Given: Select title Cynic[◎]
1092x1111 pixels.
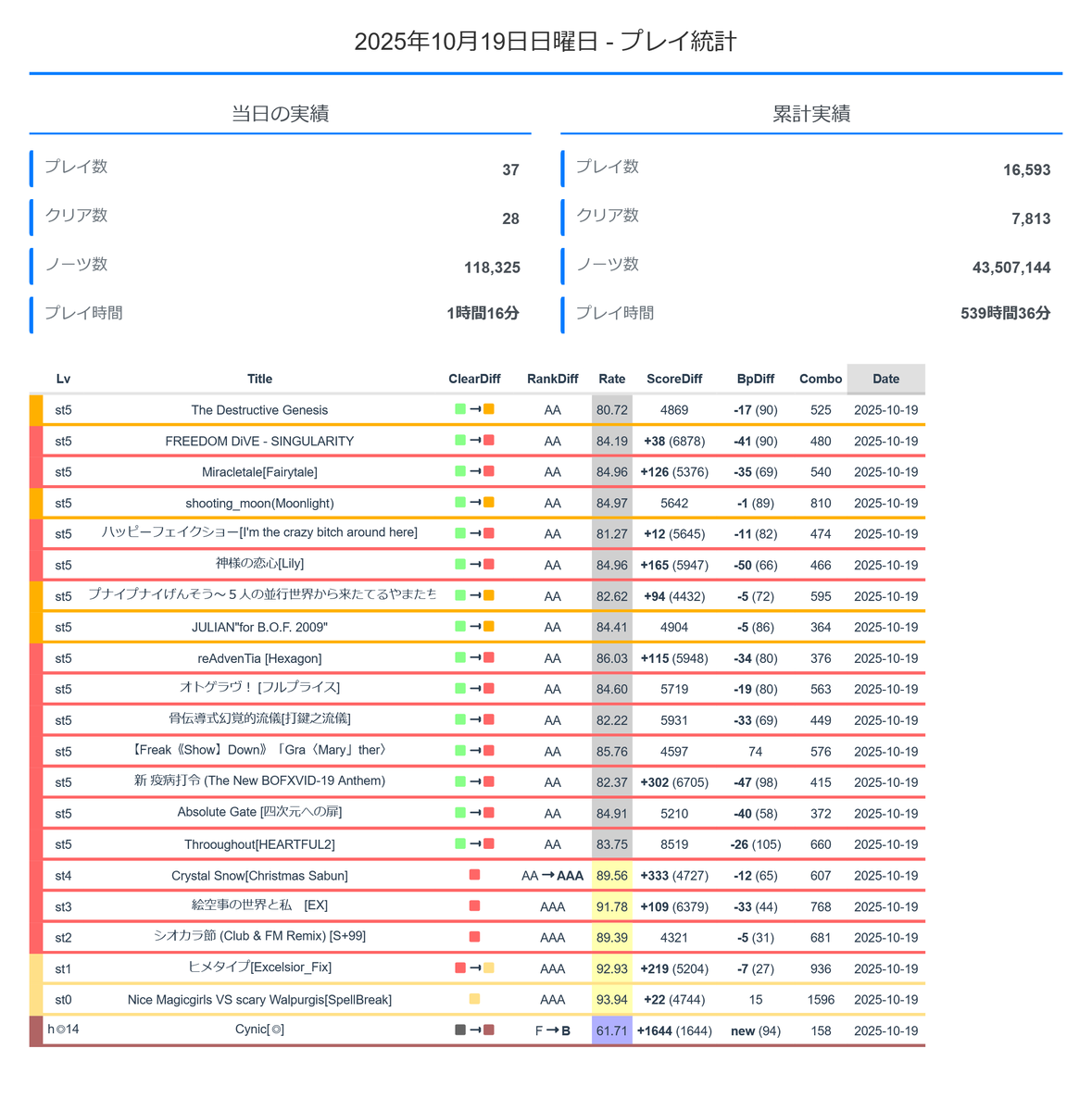Looking at the screenshot, I should point(259,1030).
